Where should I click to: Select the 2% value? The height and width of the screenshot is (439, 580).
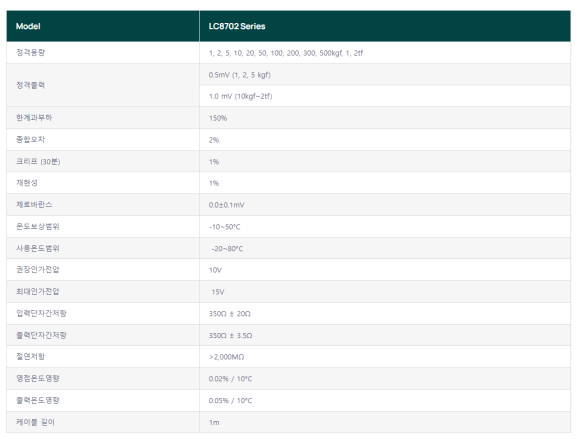214,140
